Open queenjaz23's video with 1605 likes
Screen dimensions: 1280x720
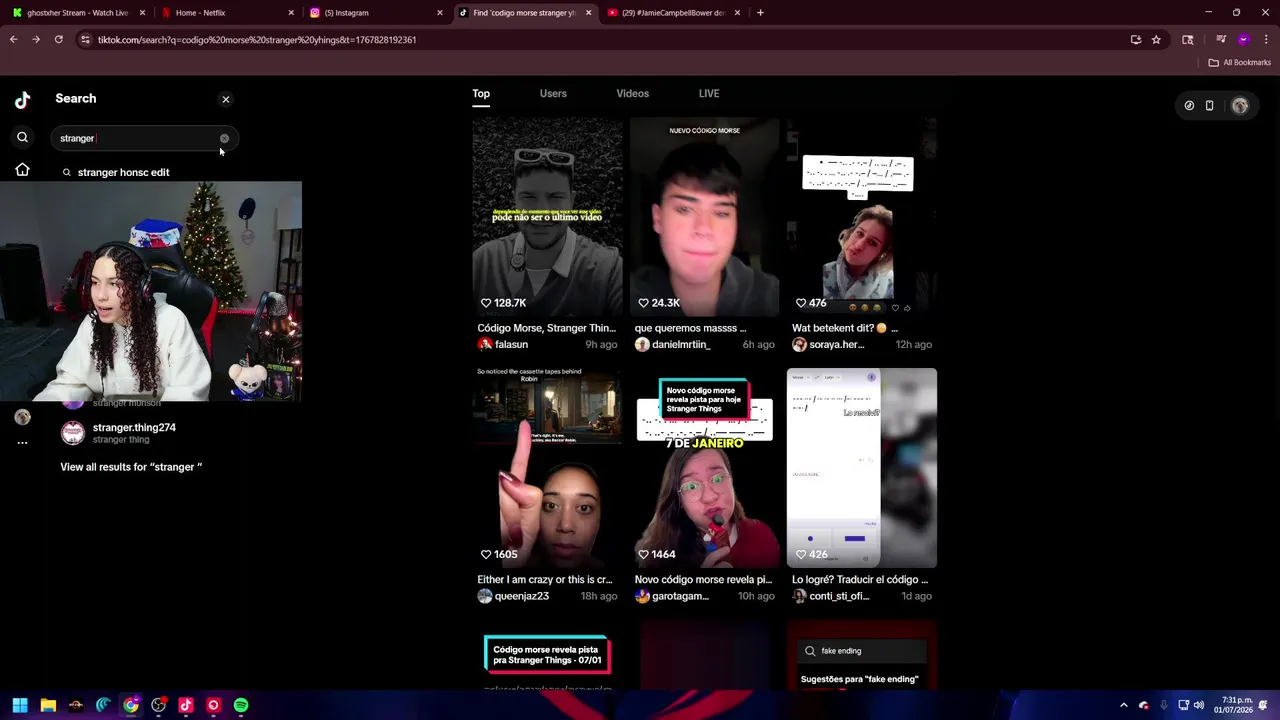pyautogui.click(x=547, y=468)
